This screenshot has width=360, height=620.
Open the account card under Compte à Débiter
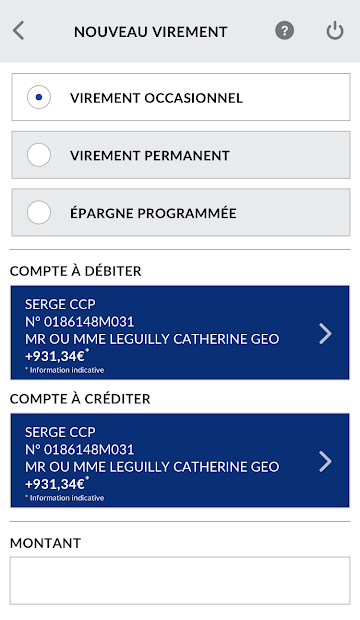(x=180, y=333)
